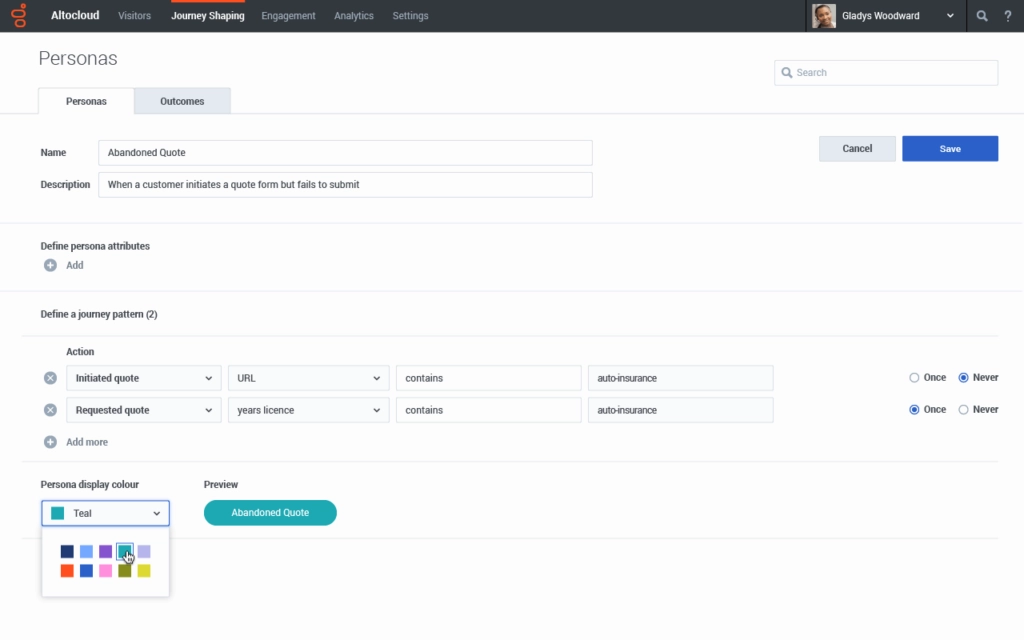The image size is (1024, 640).
Task: Click auto-insurance value in Initiated quote row
Action: pos(680,378)
